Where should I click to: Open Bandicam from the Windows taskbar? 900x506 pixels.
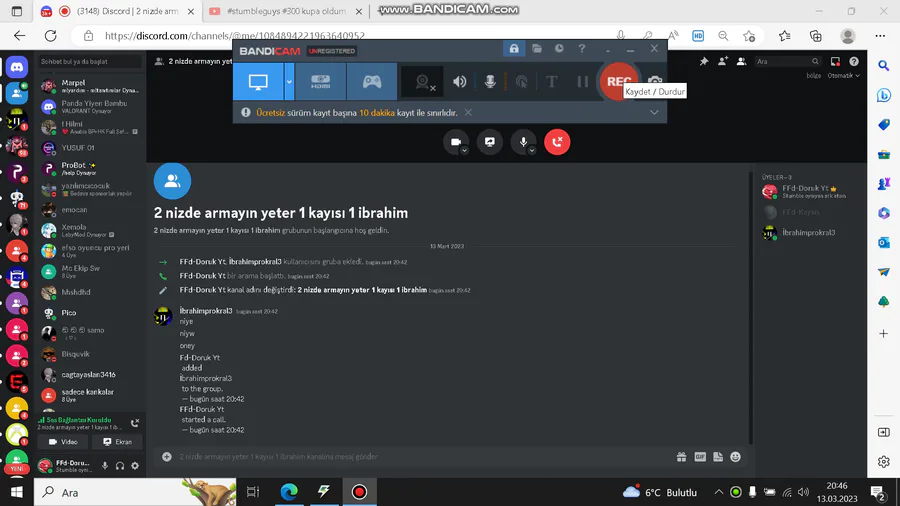pos(359,492)
